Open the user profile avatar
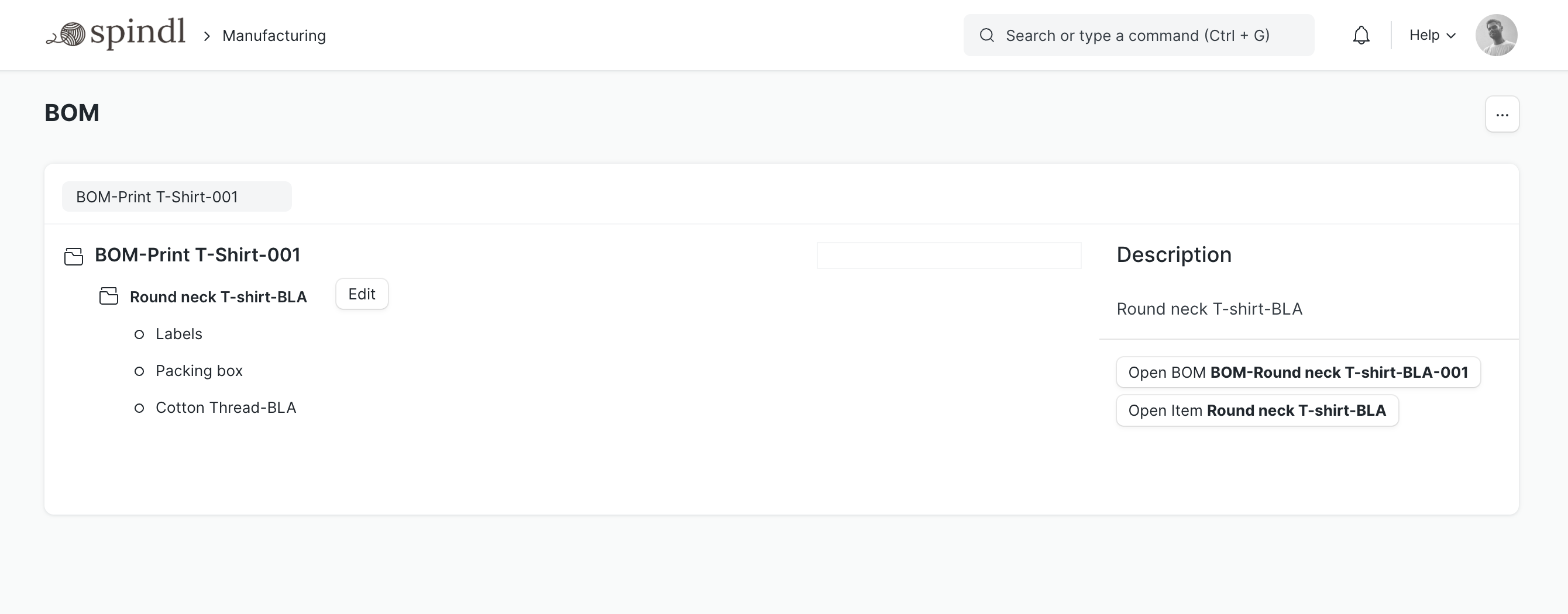This screenshot has width=1568, height=614. (x=1495, y=35)
